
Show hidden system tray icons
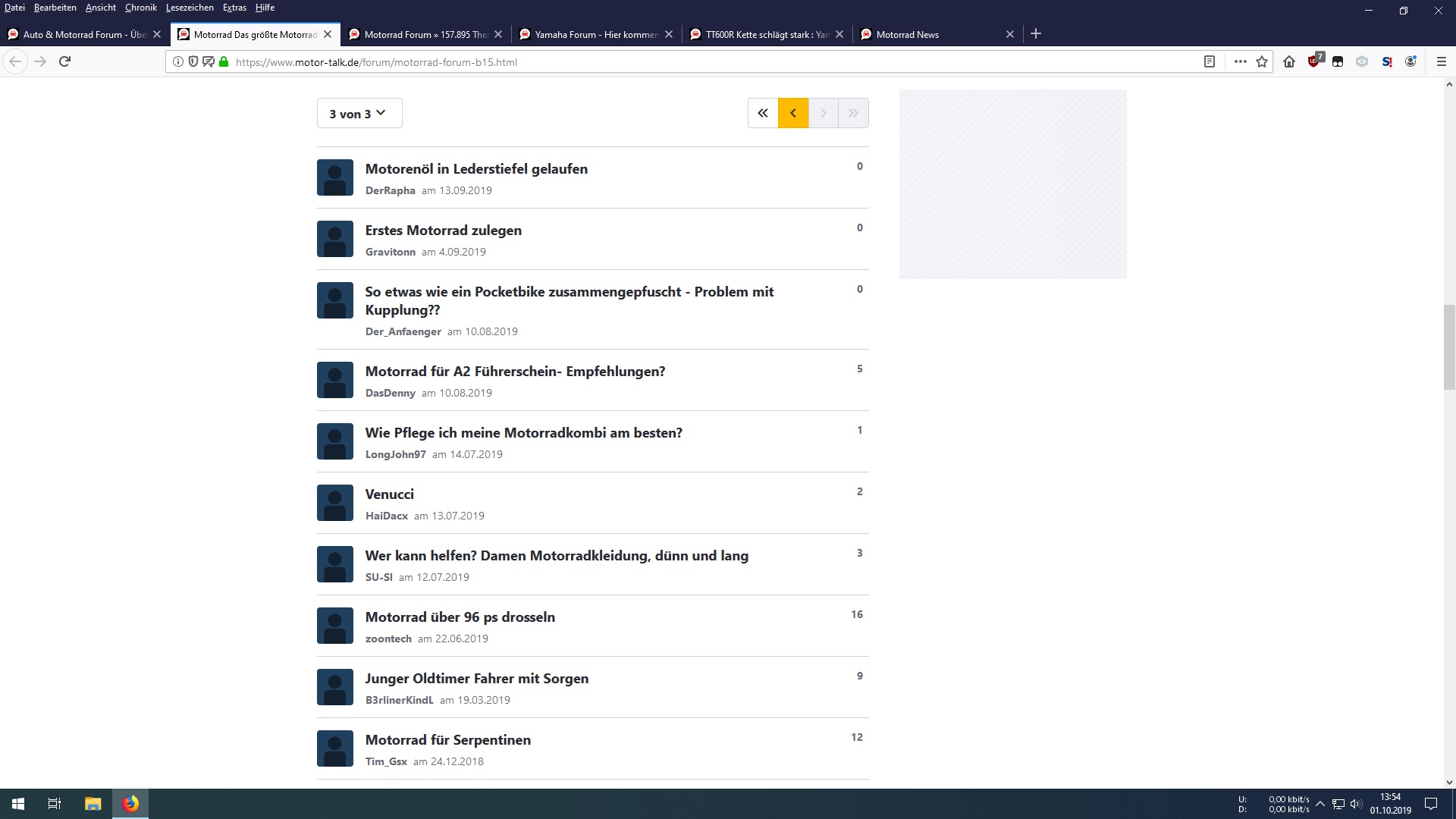(x=1320, y=804)
